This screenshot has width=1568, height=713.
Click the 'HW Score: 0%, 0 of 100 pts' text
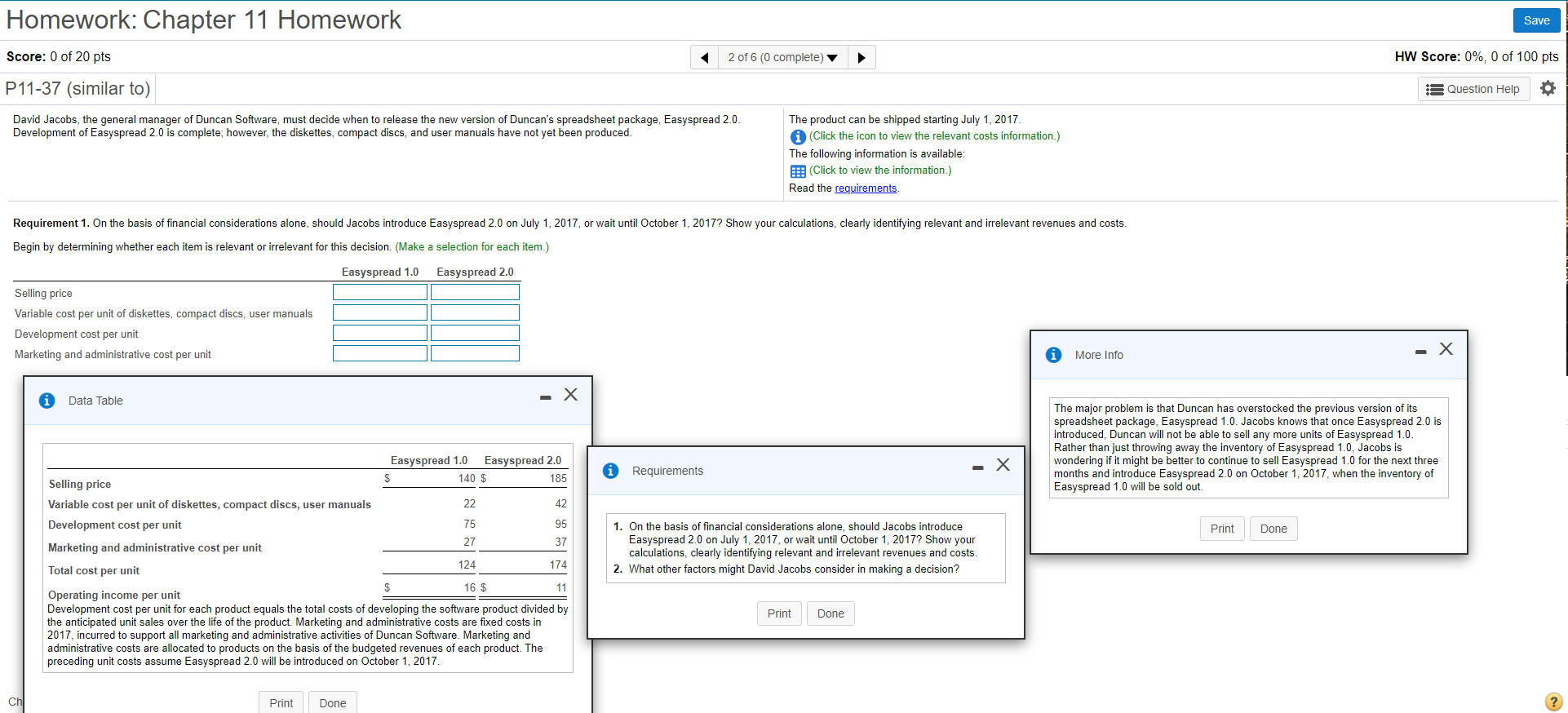click(x=1477, y=56)
